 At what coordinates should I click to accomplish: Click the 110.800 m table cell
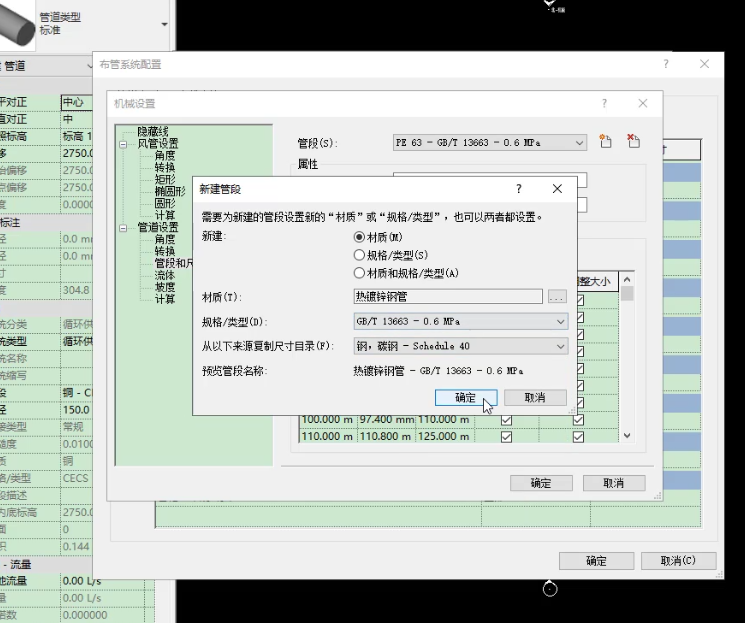click(x=385, y=436)
